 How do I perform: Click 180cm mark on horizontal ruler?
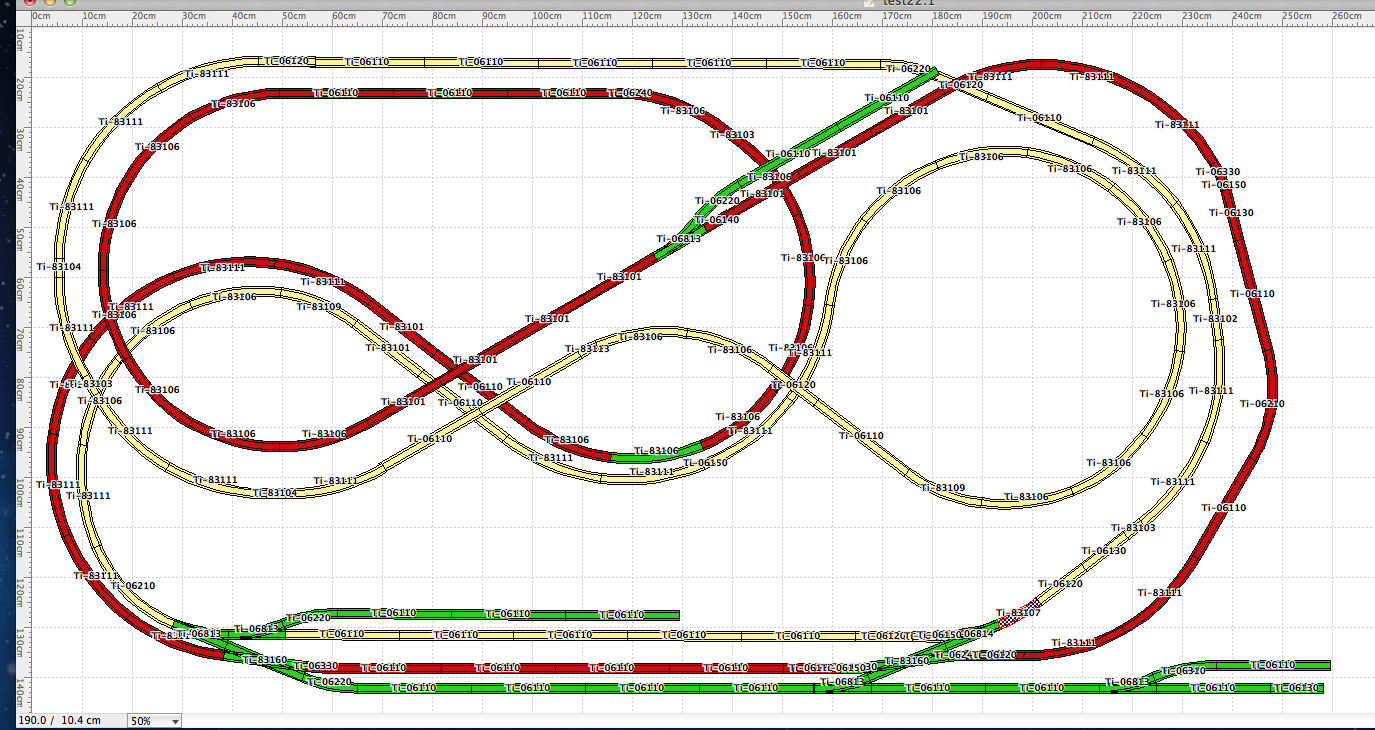[948, 16]
